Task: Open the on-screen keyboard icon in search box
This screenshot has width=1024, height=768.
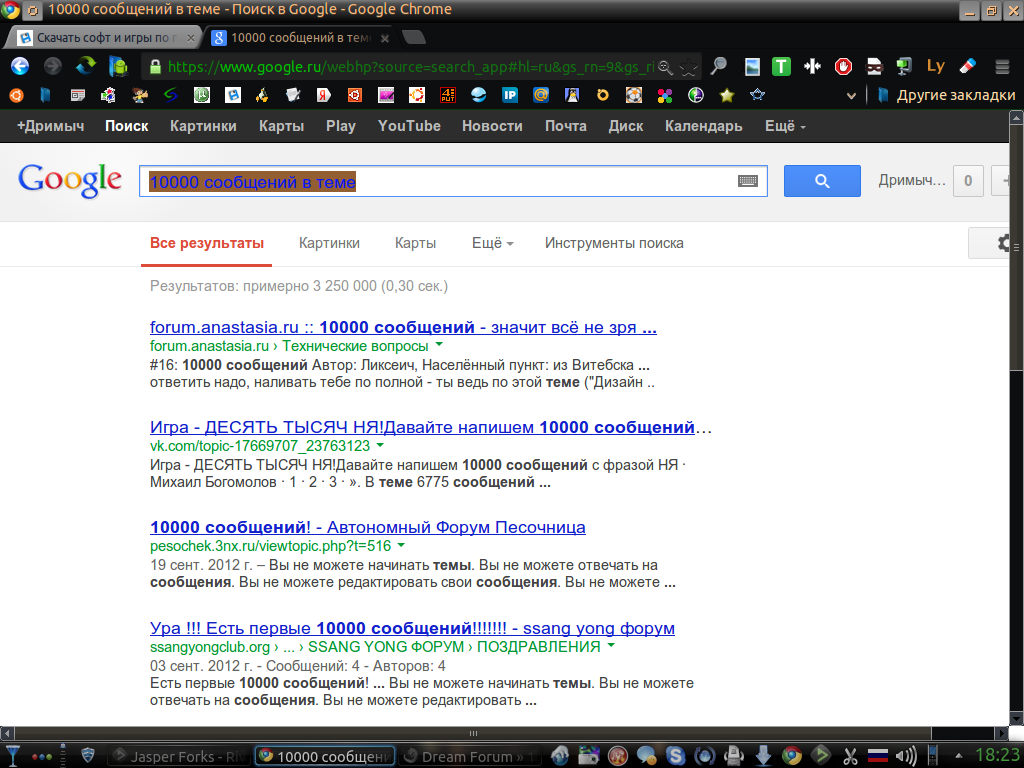Action: click(748, 181)
